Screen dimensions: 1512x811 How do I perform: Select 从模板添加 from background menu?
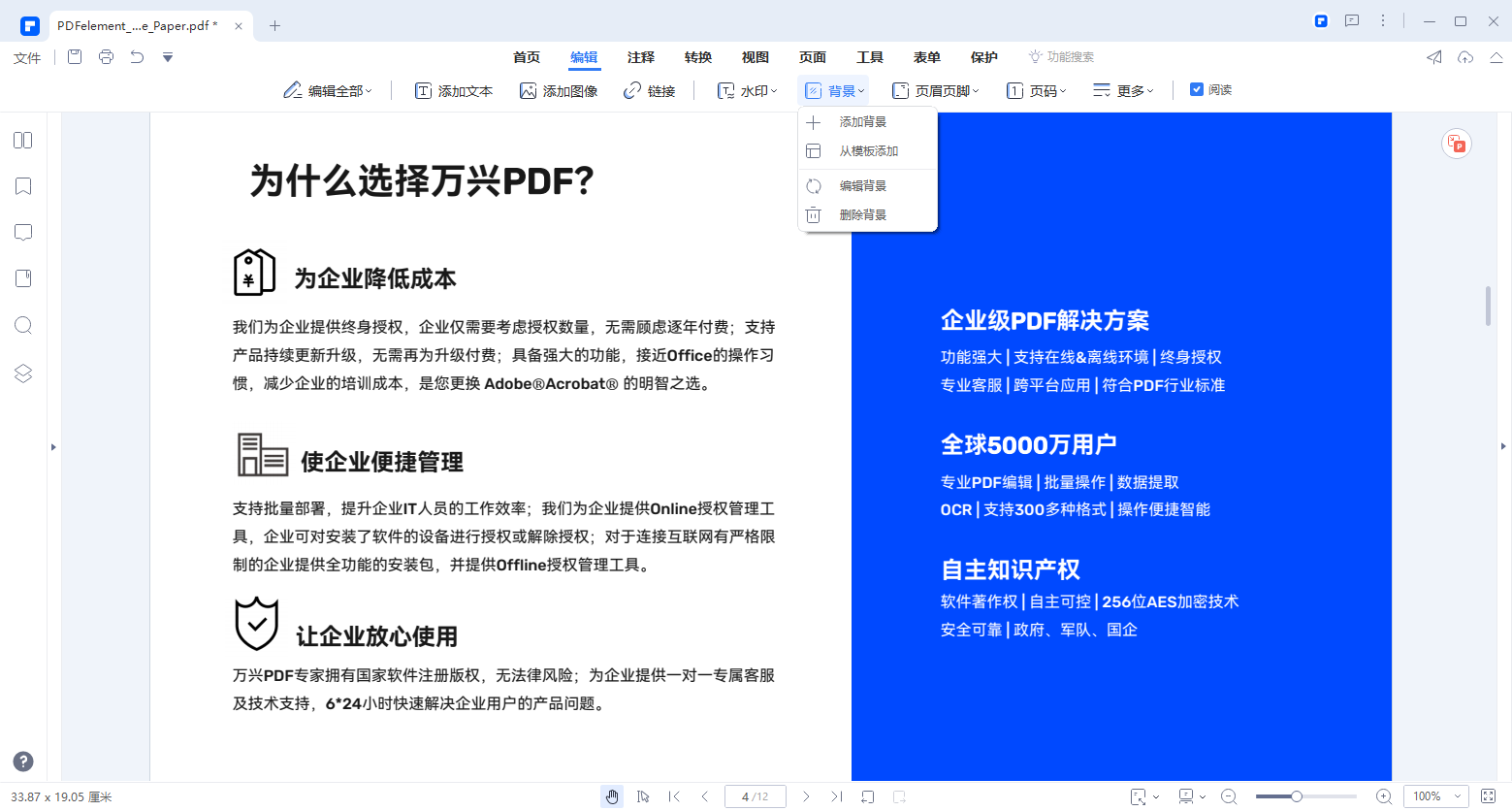(x=868, y=150)
